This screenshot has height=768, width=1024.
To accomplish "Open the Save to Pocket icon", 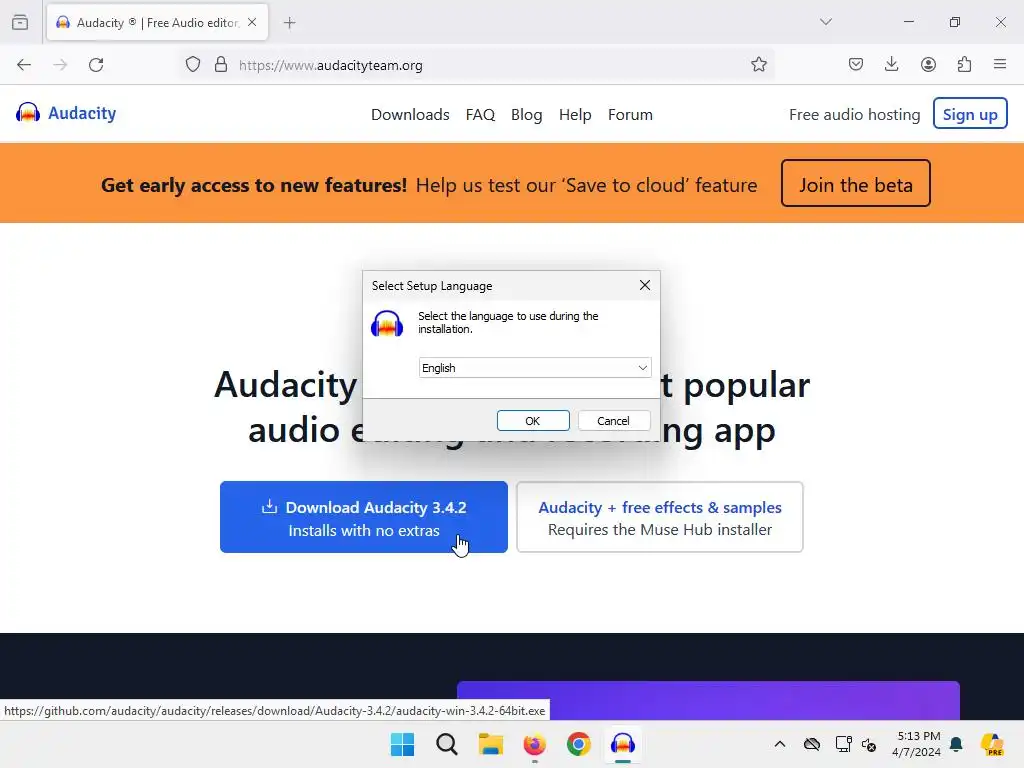I will coord(856,65).
